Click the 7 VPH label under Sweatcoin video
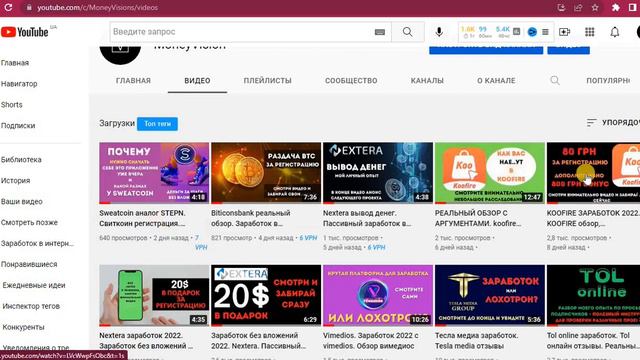The width and height of the screenshot is (640, 360). 201,242
